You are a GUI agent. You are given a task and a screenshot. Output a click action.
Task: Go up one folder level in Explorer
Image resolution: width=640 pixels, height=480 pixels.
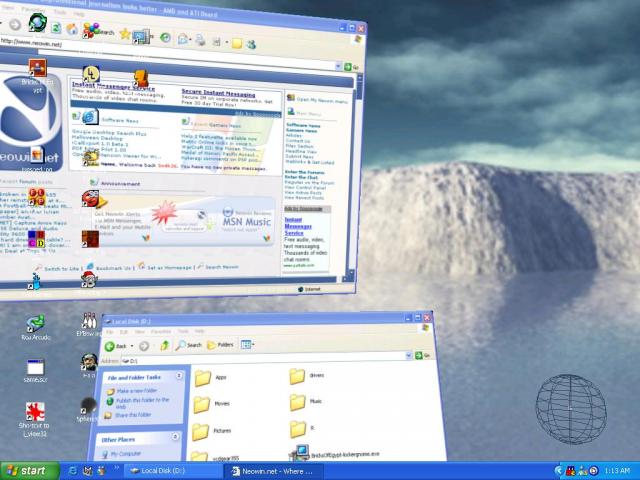pos(164,345)
